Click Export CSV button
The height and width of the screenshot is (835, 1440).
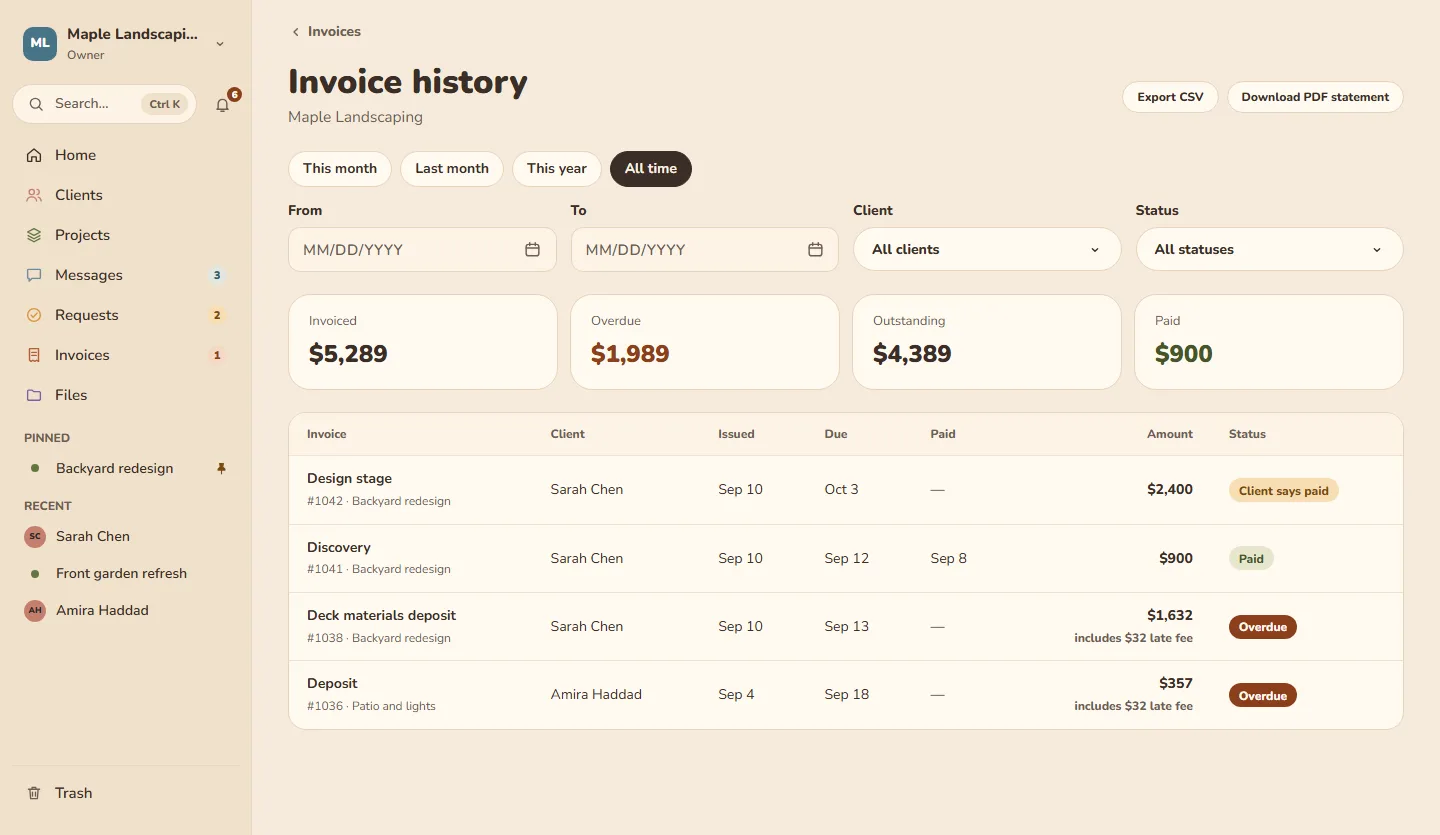click(1170, 97)
